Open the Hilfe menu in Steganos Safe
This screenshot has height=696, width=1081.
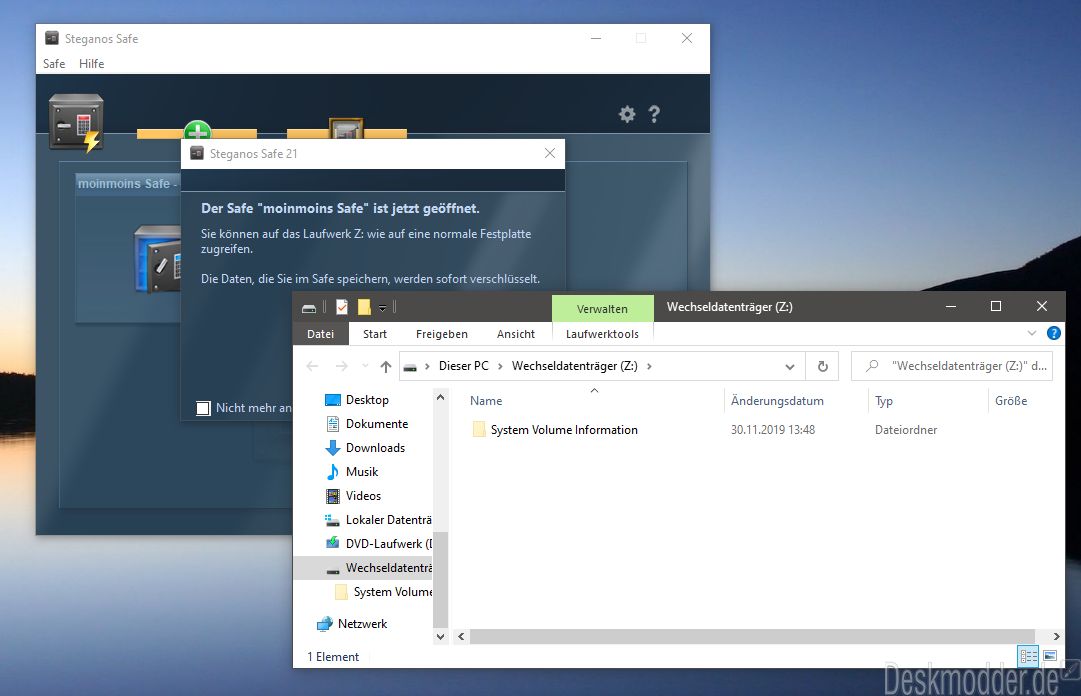pos(91,63)
